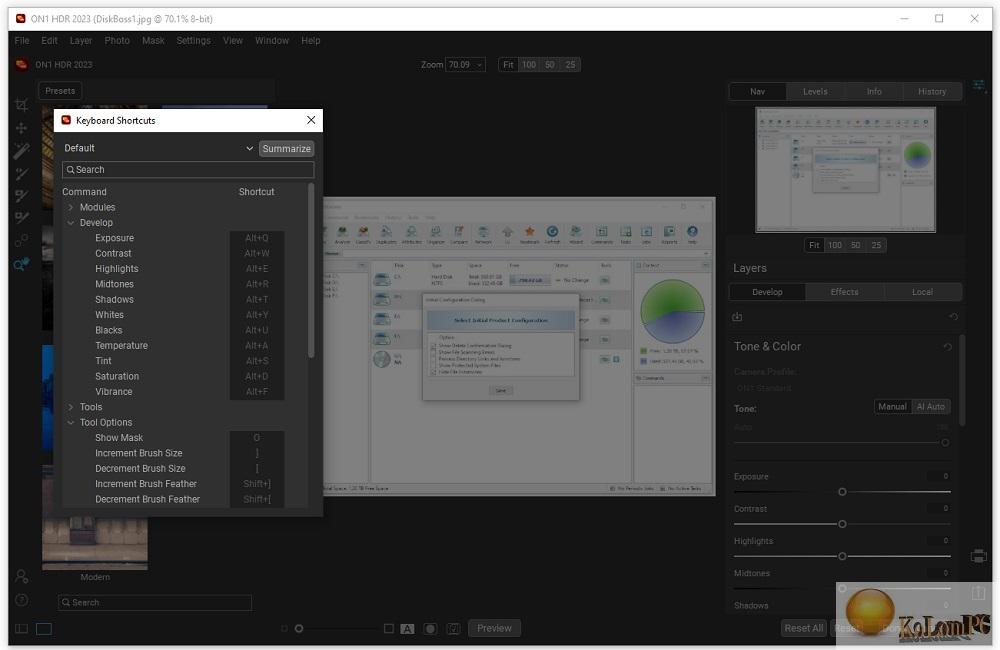Click the panel settings sliders icon top right
The image size is (1000, 650).
point(980,85)
